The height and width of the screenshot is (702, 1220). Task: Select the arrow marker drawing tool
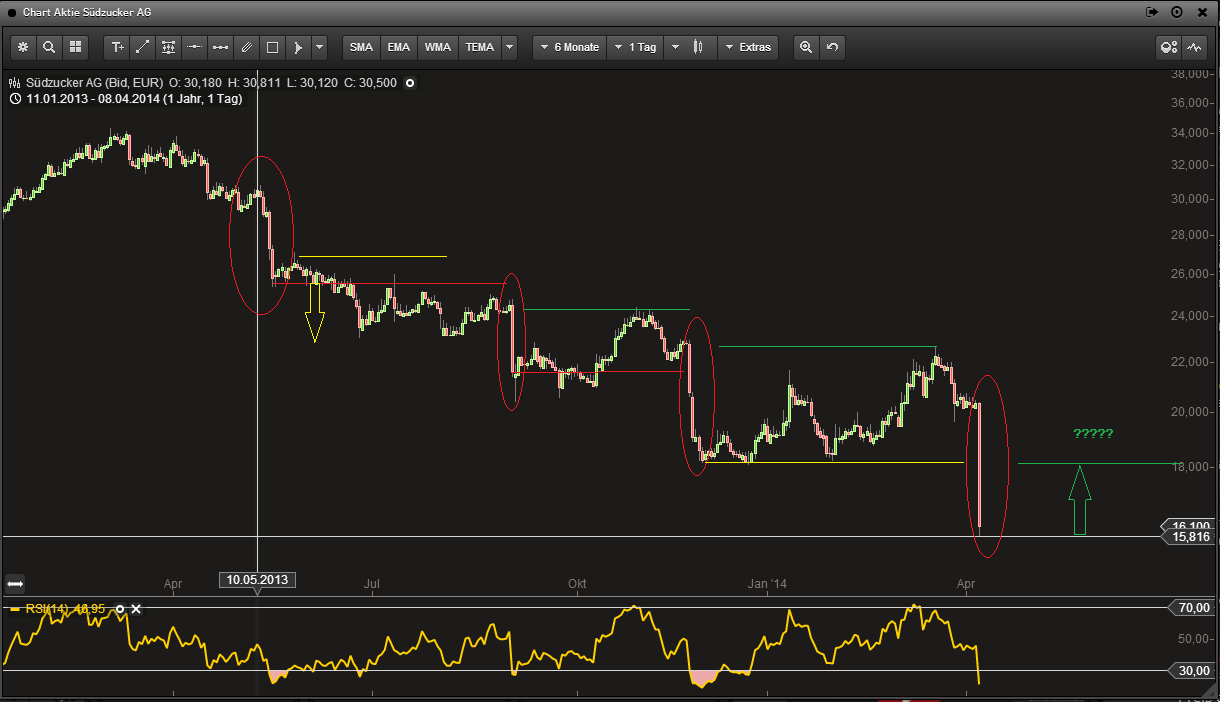coord(298,47)
